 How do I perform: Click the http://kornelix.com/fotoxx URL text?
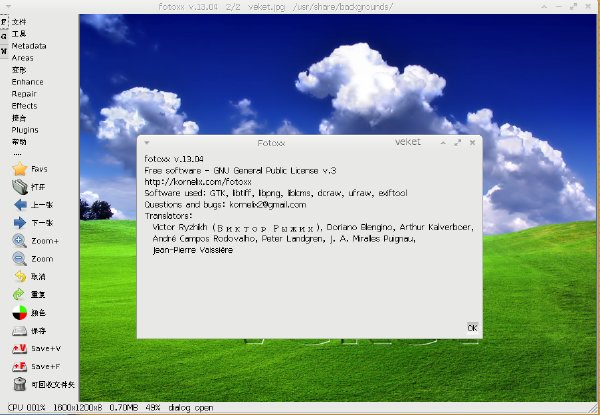pos(198,182)
